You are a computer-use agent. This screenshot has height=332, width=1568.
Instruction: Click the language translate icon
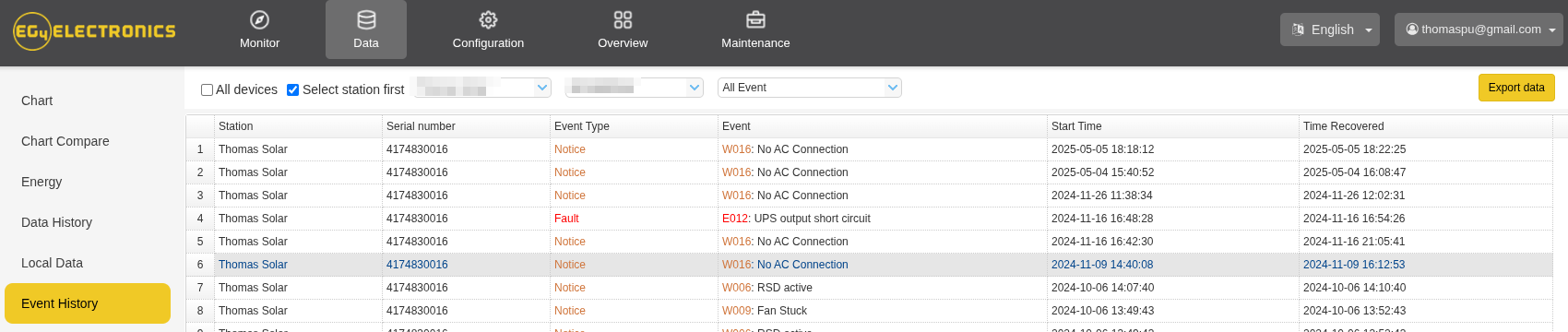(1298, 30)
